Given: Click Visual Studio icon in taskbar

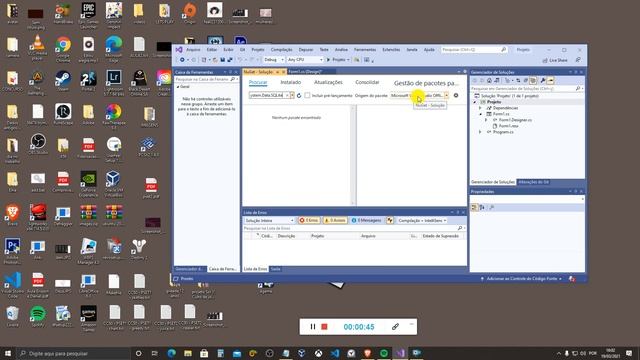Looking at the screenshot, I should pos(400,353).
